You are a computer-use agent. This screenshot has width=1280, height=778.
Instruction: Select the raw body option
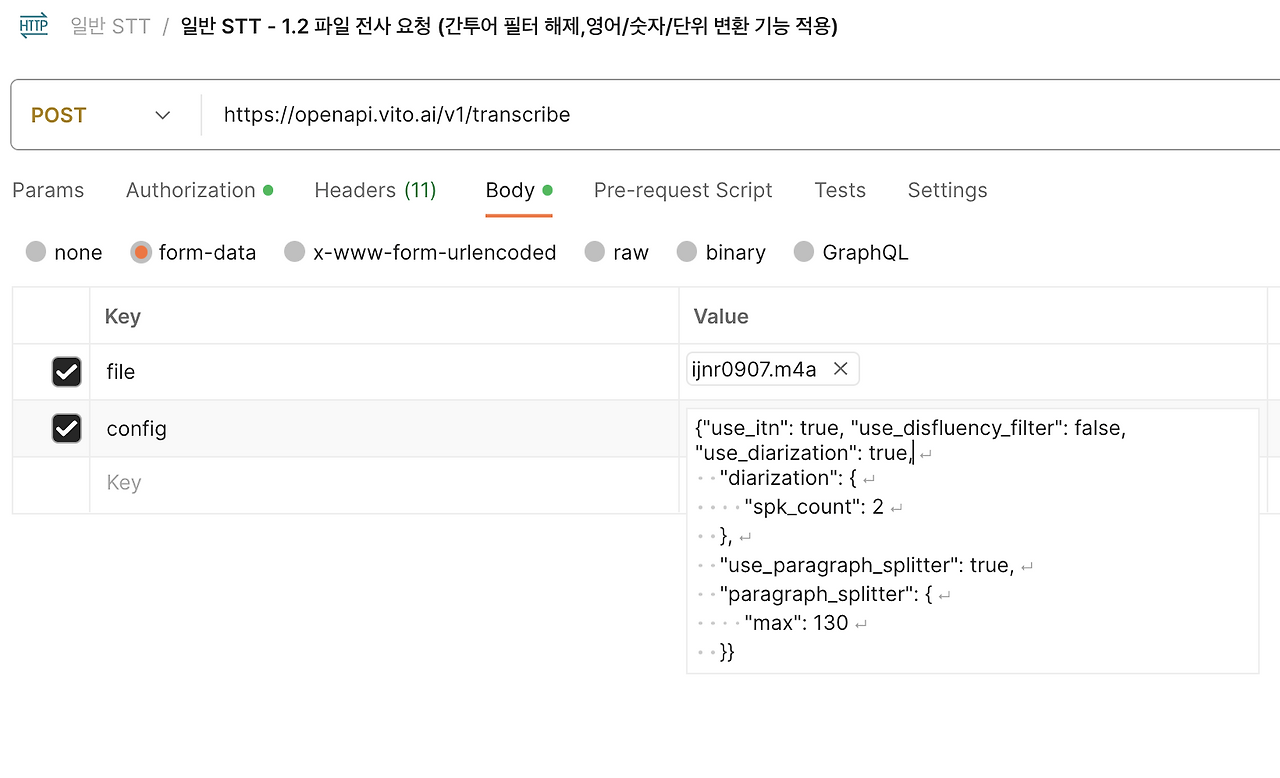coord(595,252)
